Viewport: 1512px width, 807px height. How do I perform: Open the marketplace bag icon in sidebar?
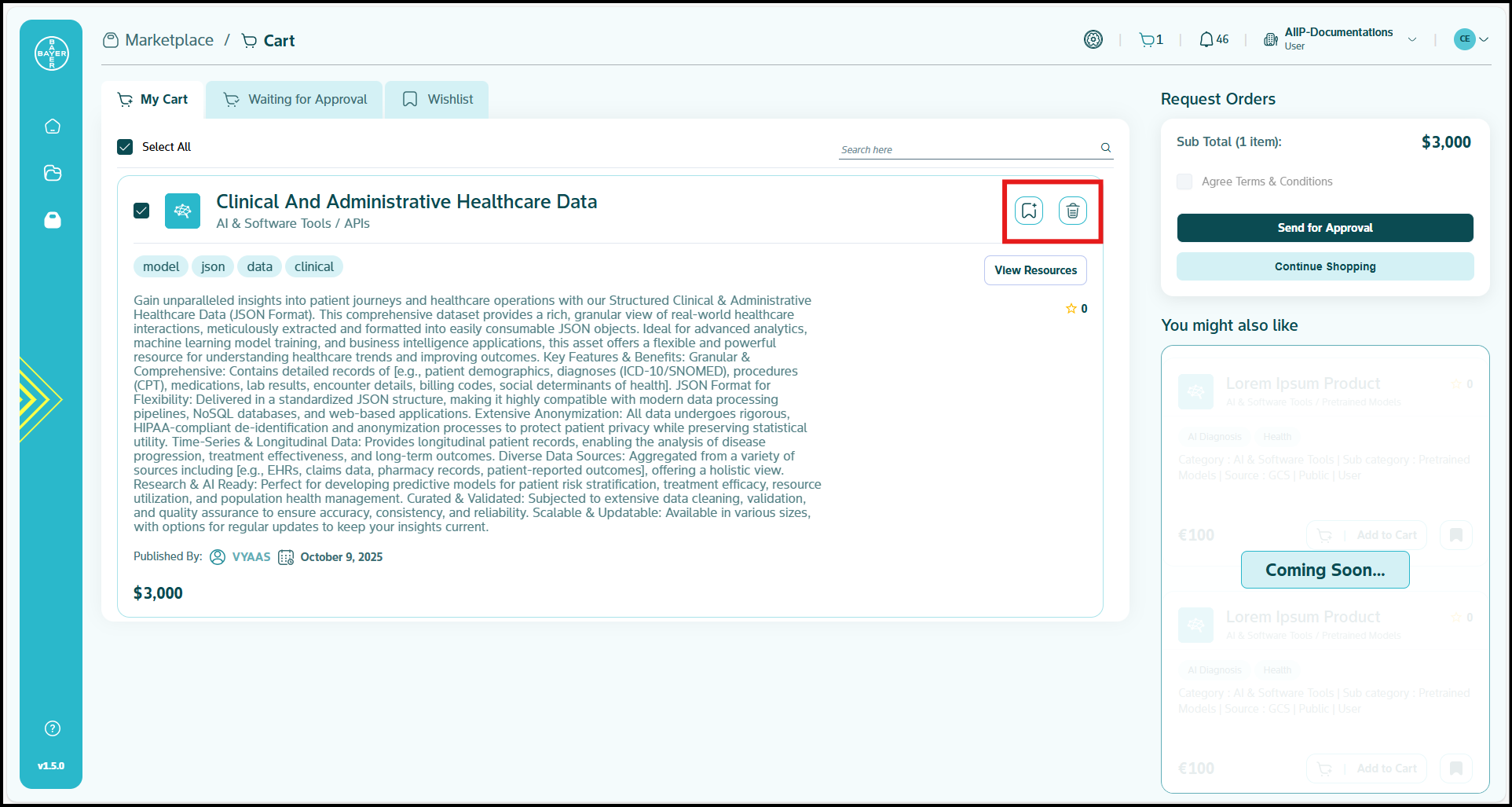[53, 220]
